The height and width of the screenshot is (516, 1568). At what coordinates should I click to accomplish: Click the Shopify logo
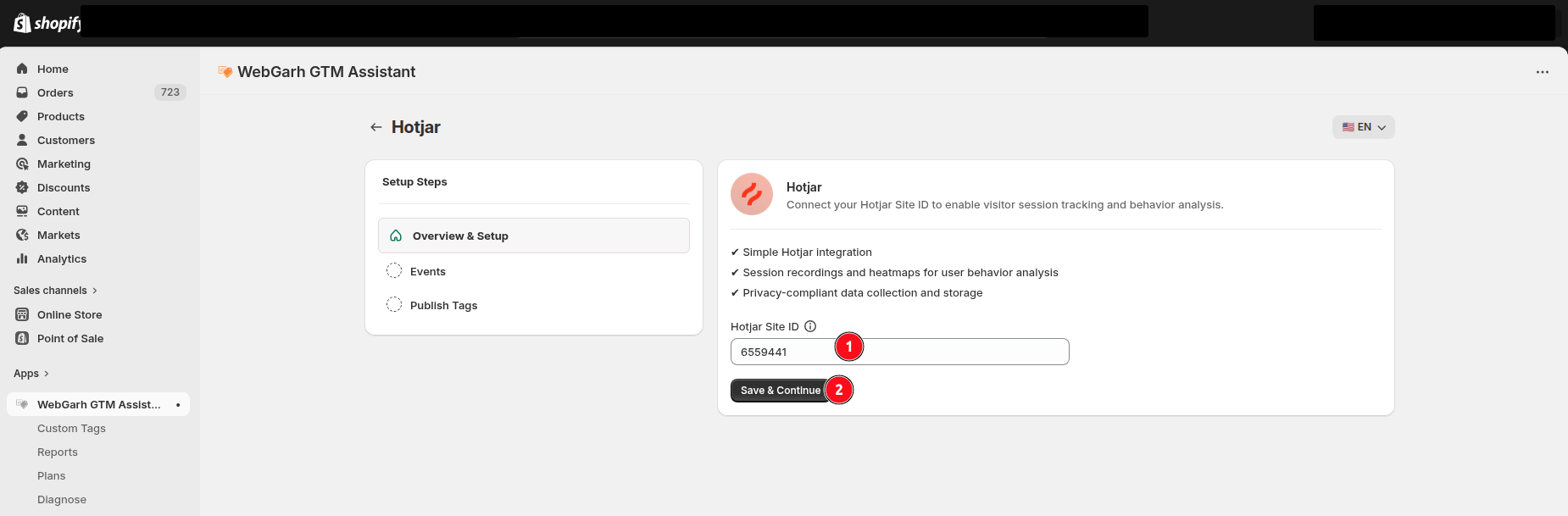(x=47, y=23)
